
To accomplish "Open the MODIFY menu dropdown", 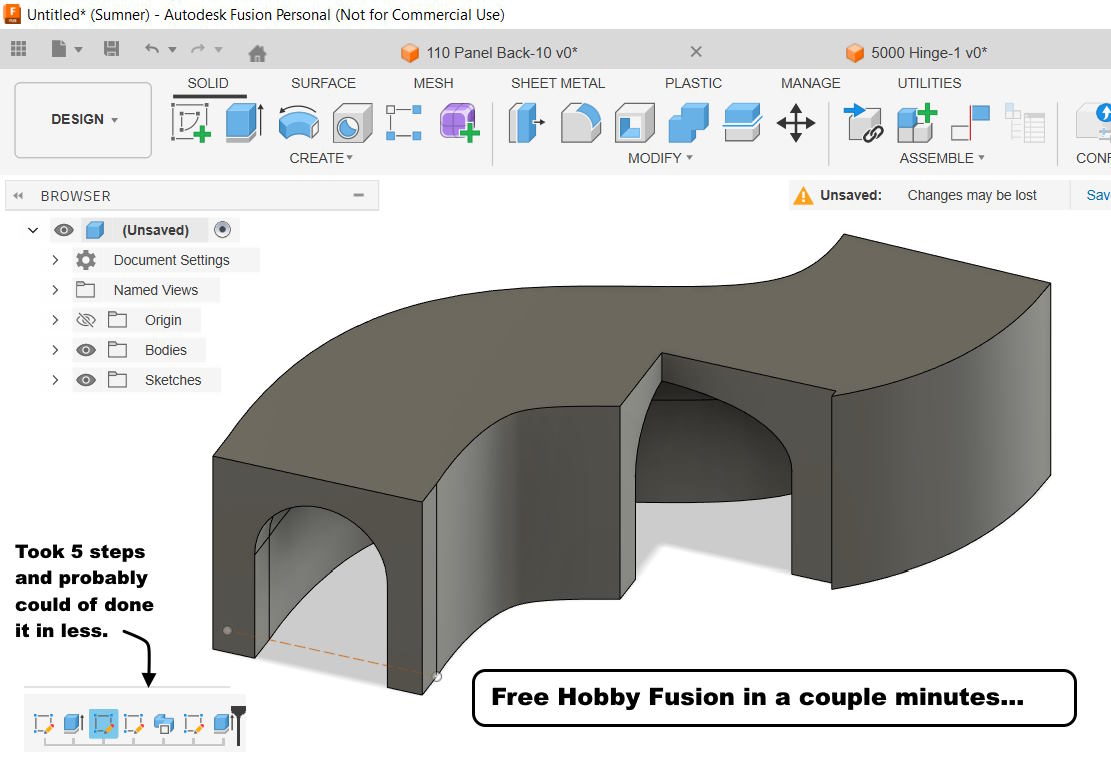I will coord(660,158).
